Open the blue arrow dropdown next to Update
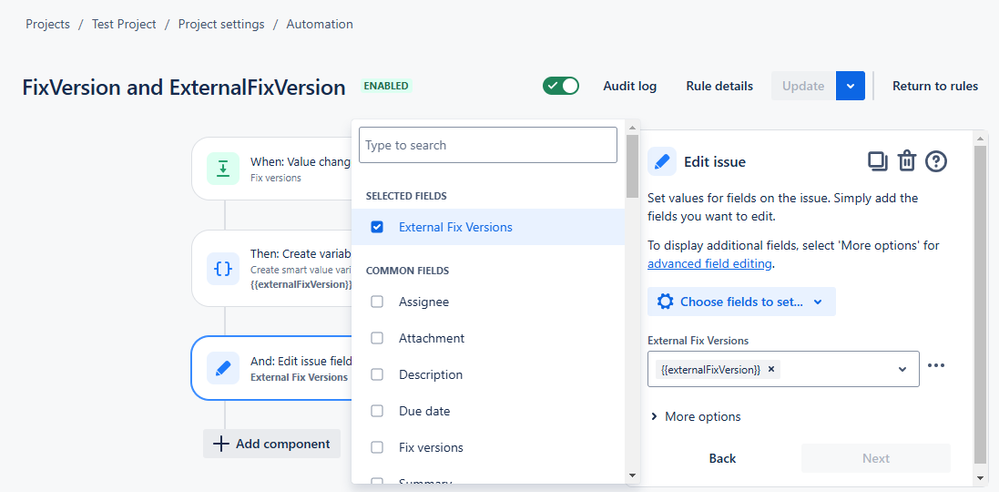The height and width of the screenshot is (492, 999). [851, 86]
